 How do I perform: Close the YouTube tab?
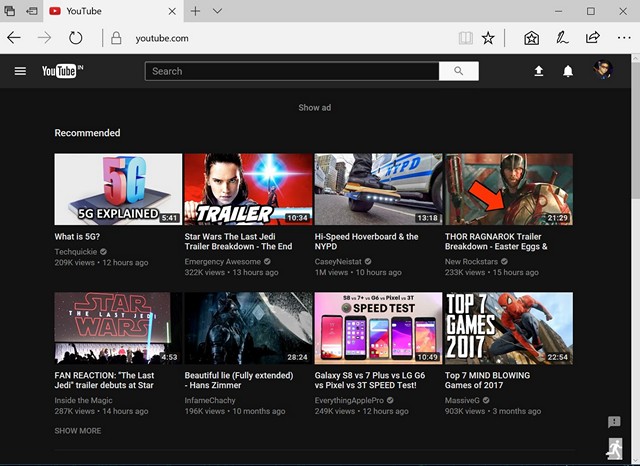click(172, 11)
